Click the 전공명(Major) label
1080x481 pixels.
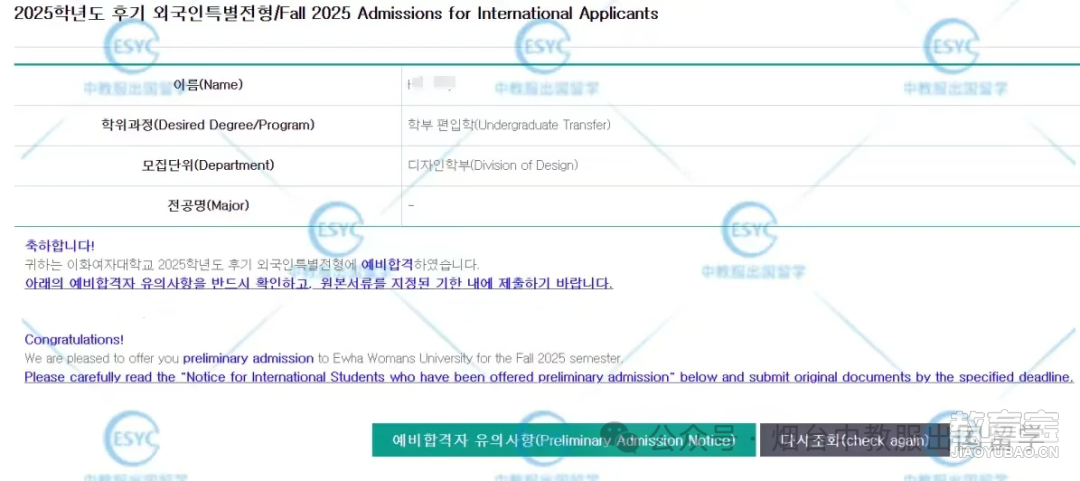[207, 205]
